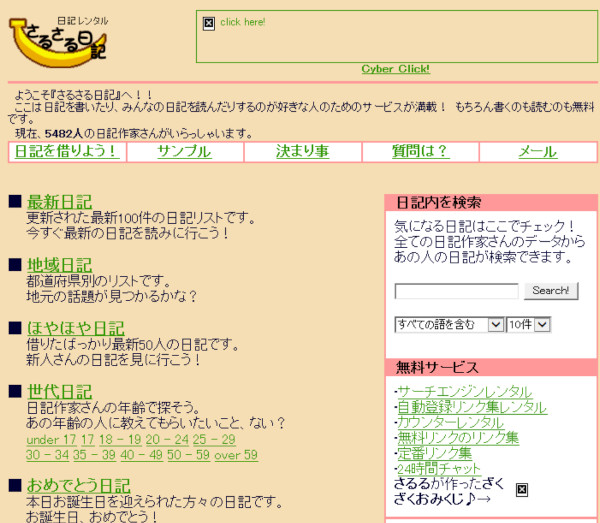Image resolution: width=600 pixels, height=523 pixels.
Task: Go to the 決まり事 rules page
Action: tap(302, 152)
